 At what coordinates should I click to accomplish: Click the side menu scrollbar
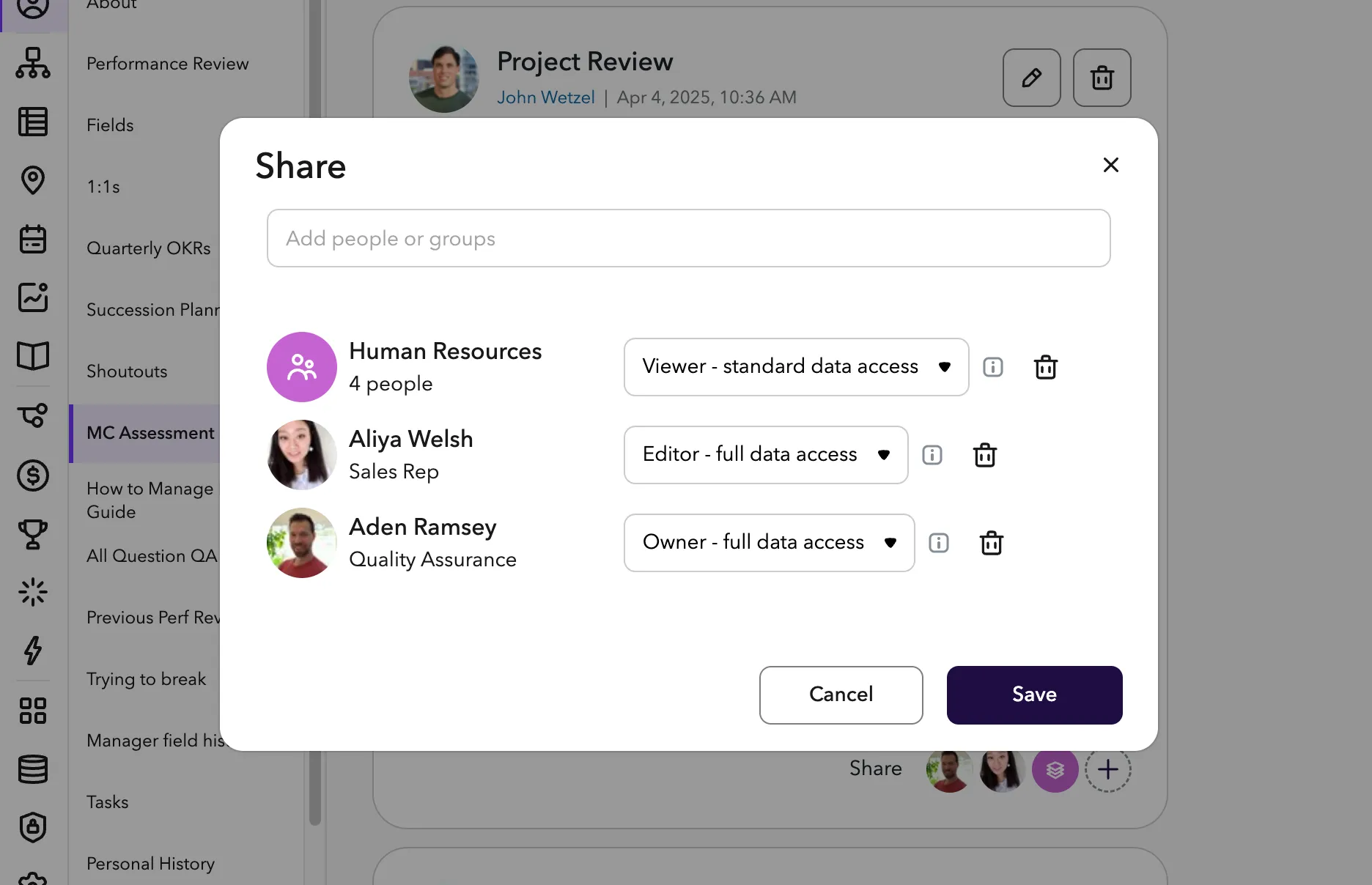coord(315,788)
